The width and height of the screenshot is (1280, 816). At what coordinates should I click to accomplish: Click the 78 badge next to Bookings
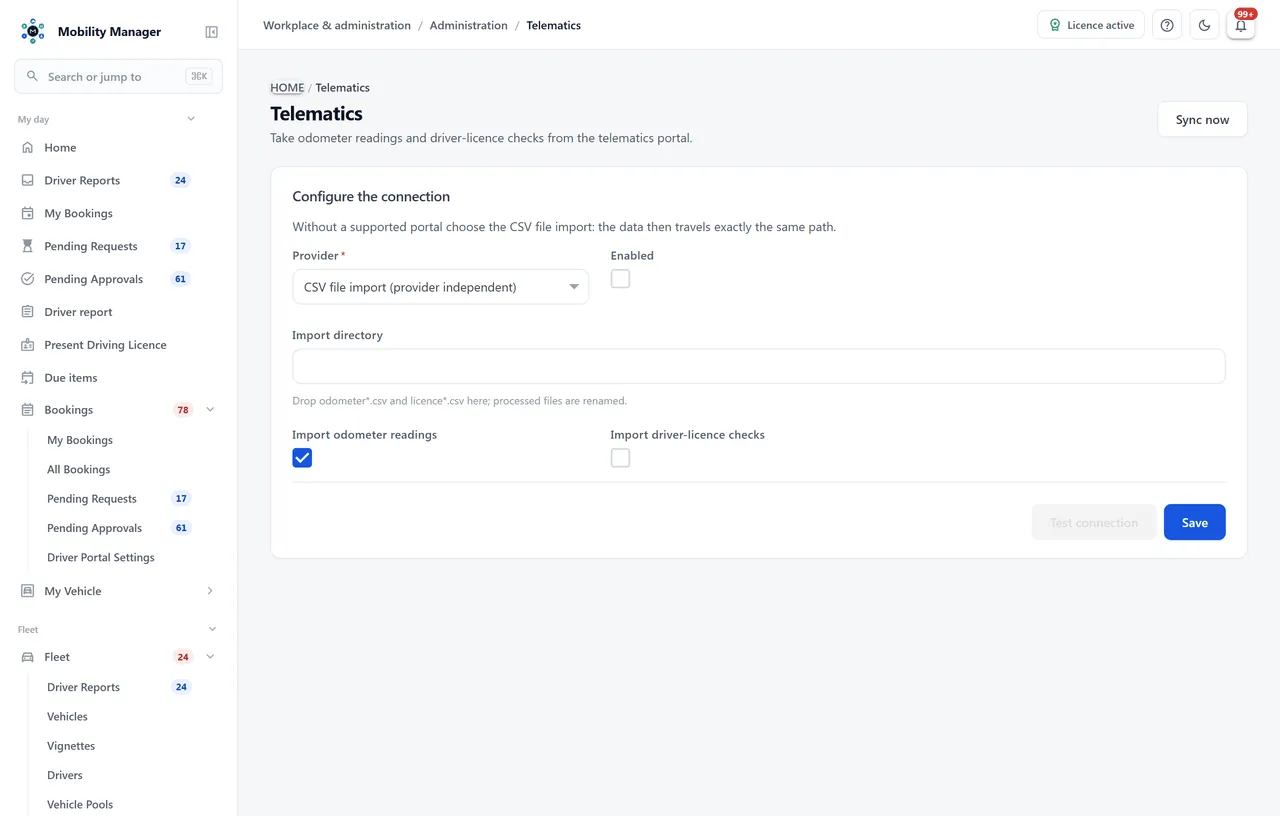click(x=183, y=410)
